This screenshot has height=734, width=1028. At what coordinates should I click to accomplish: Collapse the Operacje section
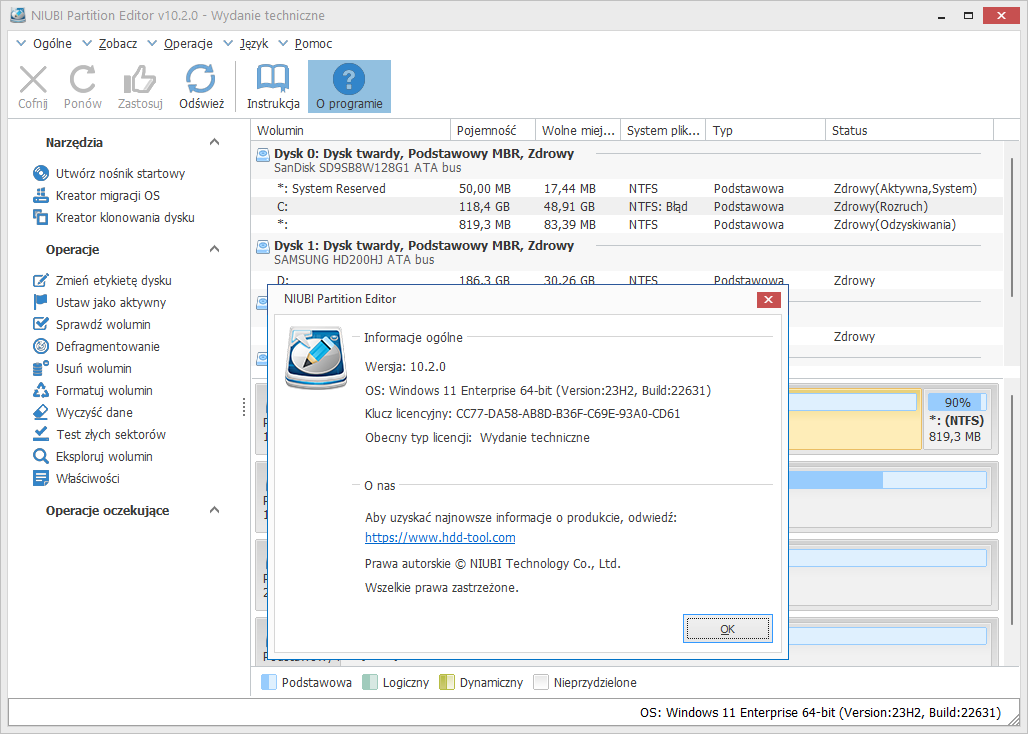214,249
